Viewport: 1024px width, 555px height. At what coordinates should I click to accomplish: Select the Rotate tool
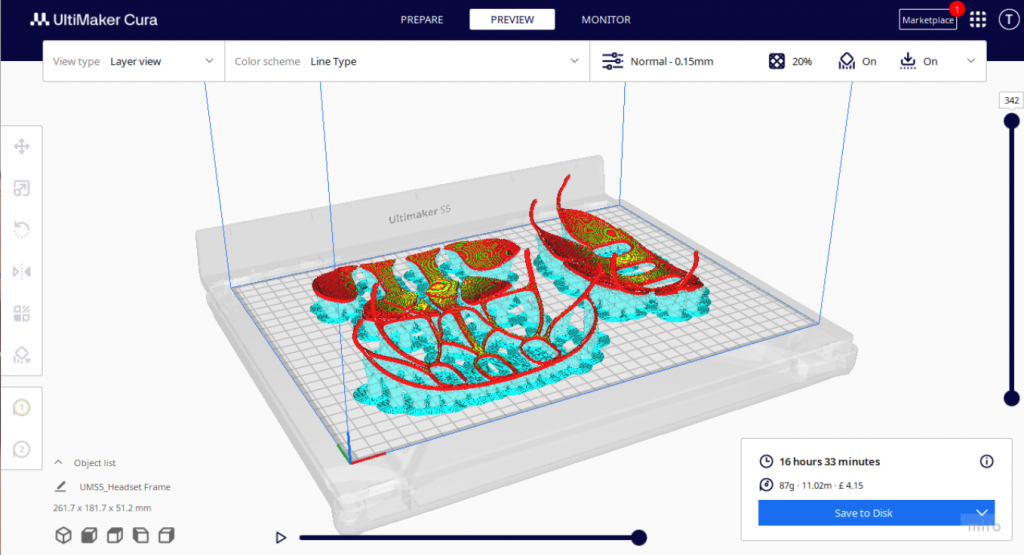tap(22, 229)
